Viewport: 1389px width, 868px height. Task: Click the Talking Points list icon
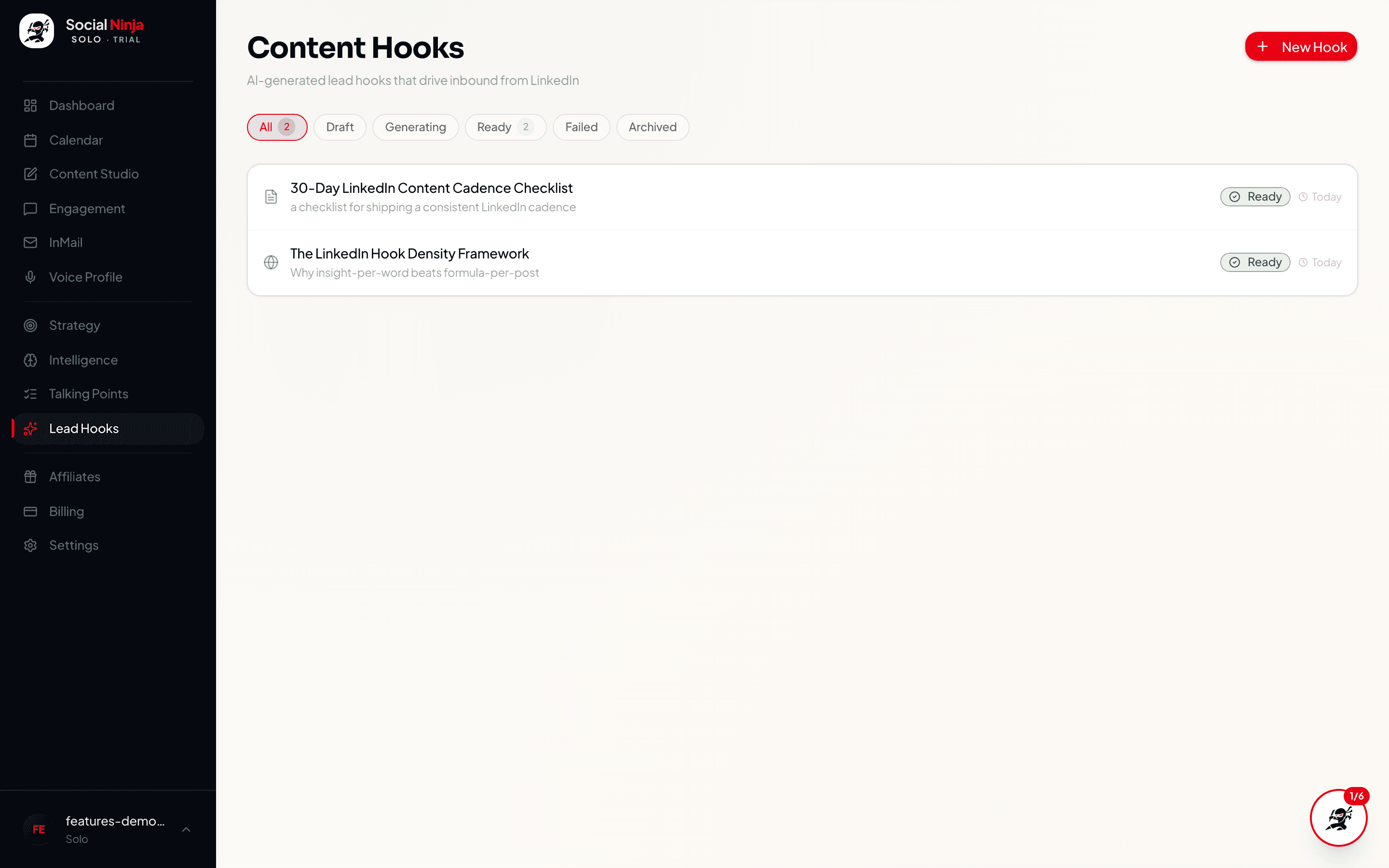tap(30, 394)
